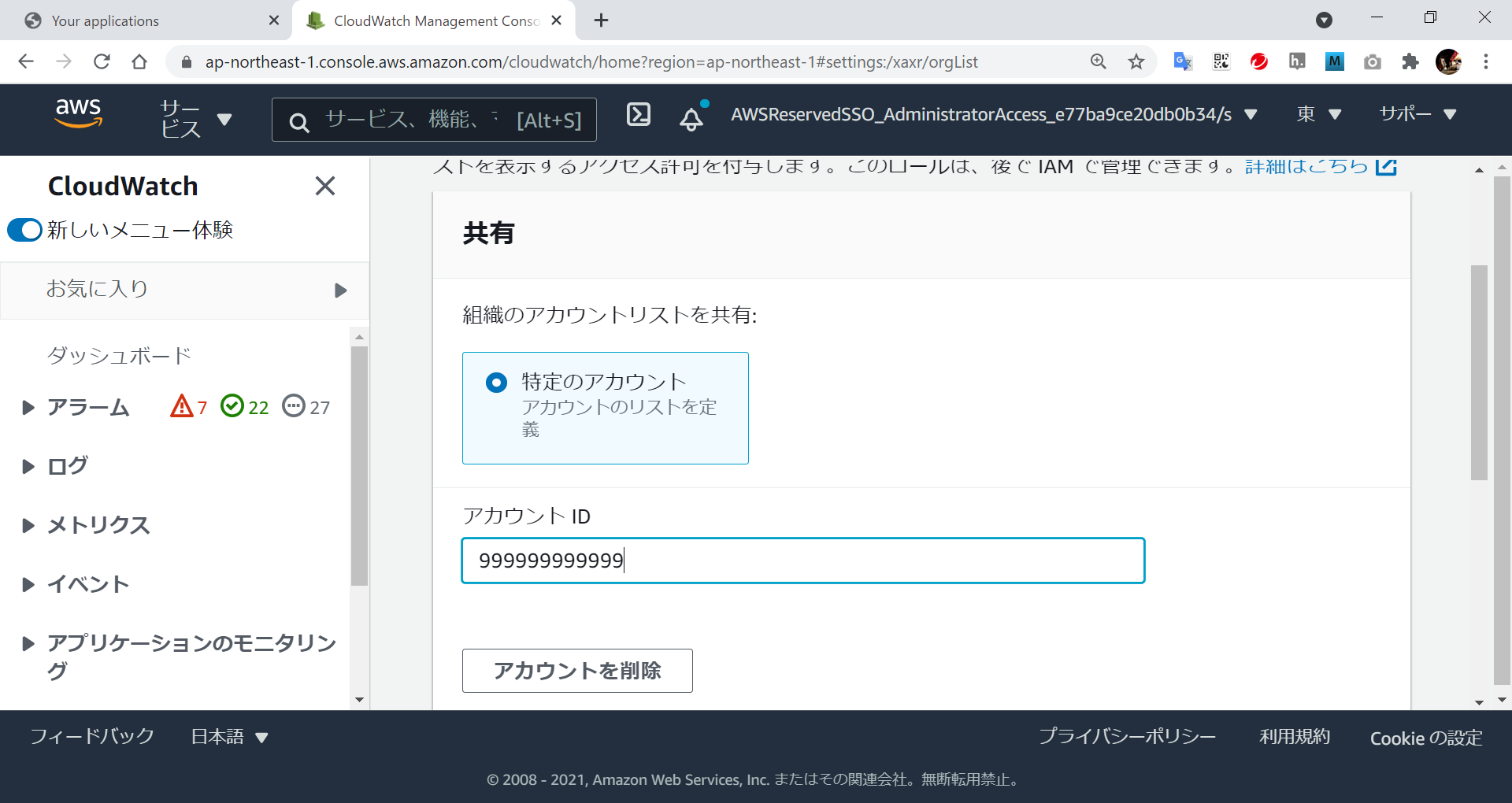Click alarms in-alarm warning count 7
The width and height of the screenshot is (1512, 803).
coord(189,407)
